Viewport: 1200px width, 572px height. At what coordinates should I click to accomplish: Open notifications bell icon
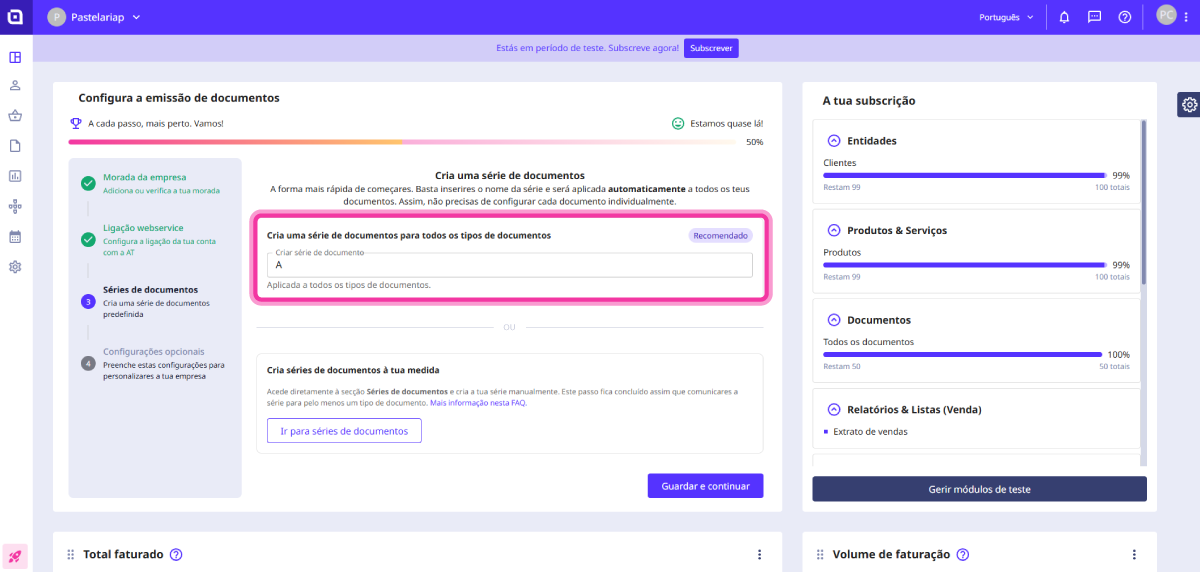[x=1064, y=17]
